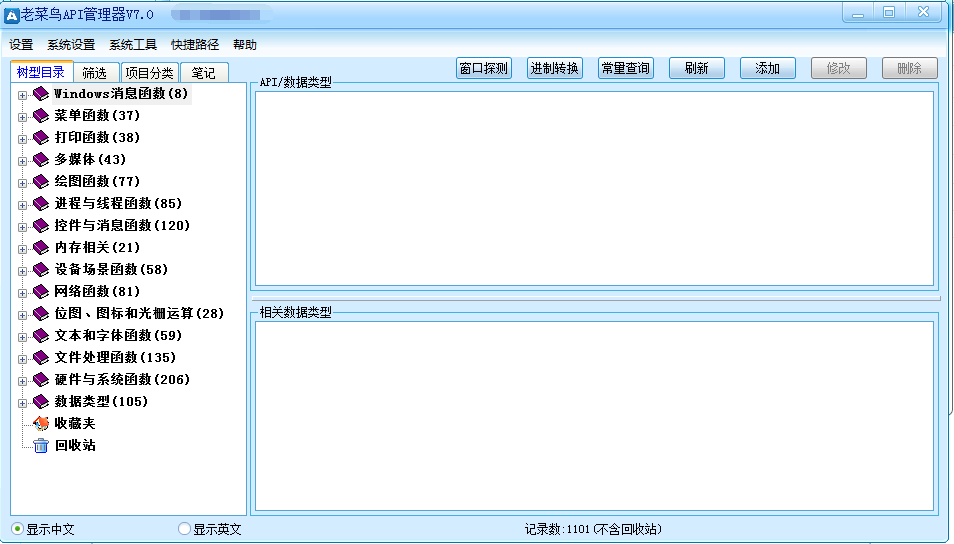The height and width of the screenshot is (544, 954).
Task: Click the book icon beside 数据类型(105)
Action: [41, 402]
